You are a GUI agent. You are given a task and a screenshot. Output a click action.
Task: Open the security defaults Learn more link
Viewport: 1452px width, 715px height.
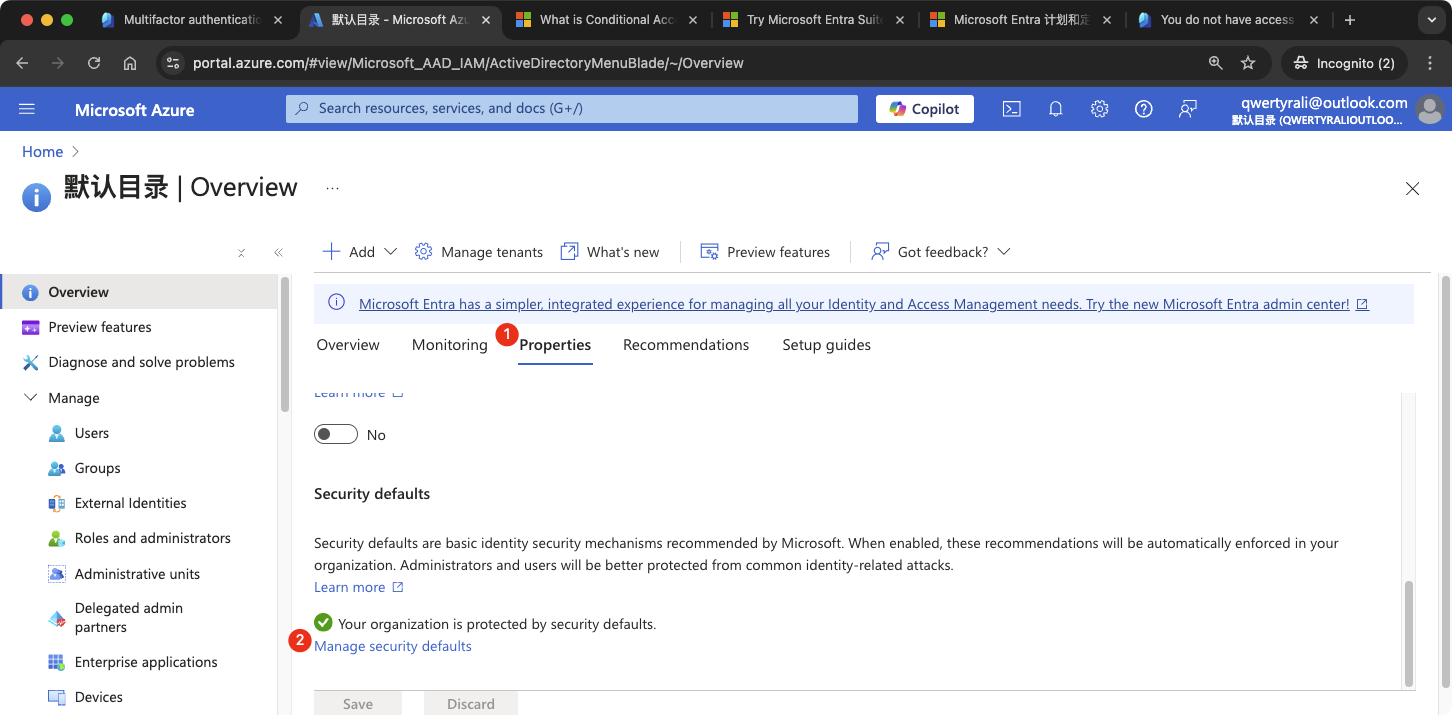[x=358, y=587]
